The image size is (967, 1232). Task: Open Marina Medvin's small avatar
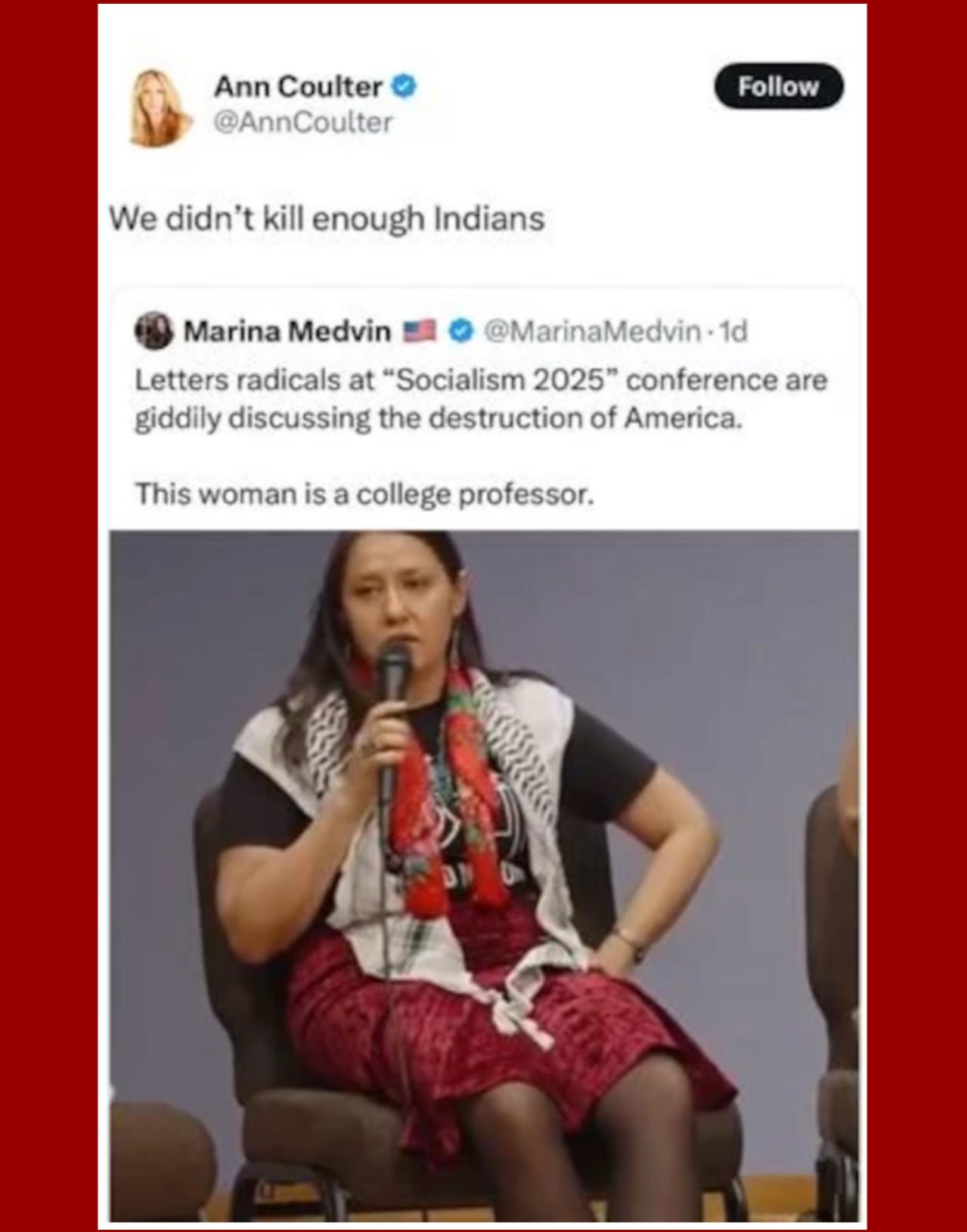pos(153,330)
